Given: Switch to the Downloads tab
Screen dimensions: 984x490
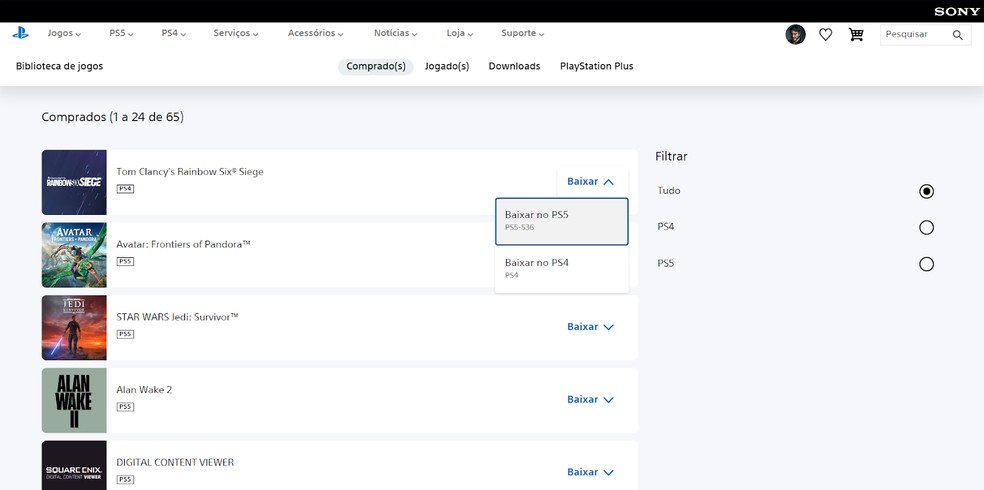Looking at the screenshot, I should [515, 67].
